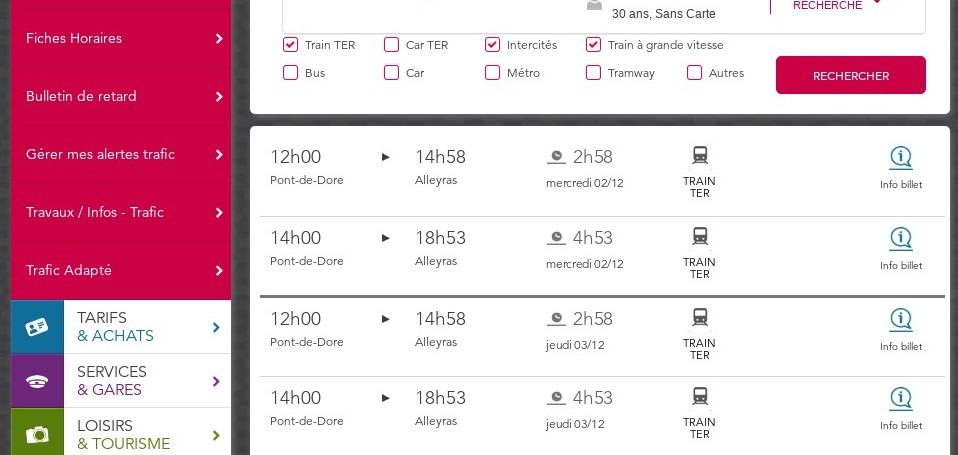Open Travaux / Infos - Trafic menu item
Image resolution: width=958 pixels, height=455 pixels.
(x=121, y=213)
